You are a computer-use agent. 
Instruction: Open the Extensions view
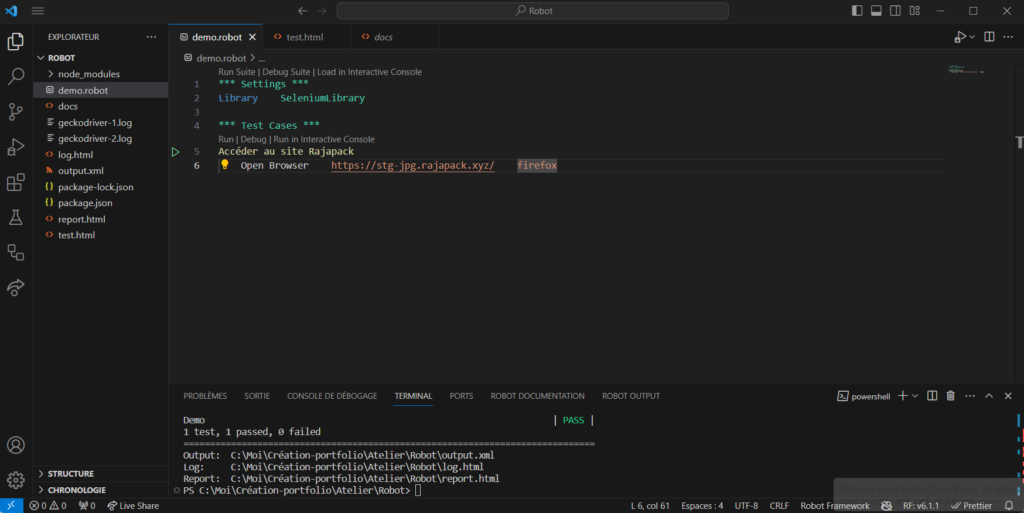click(x=16, y=182)
